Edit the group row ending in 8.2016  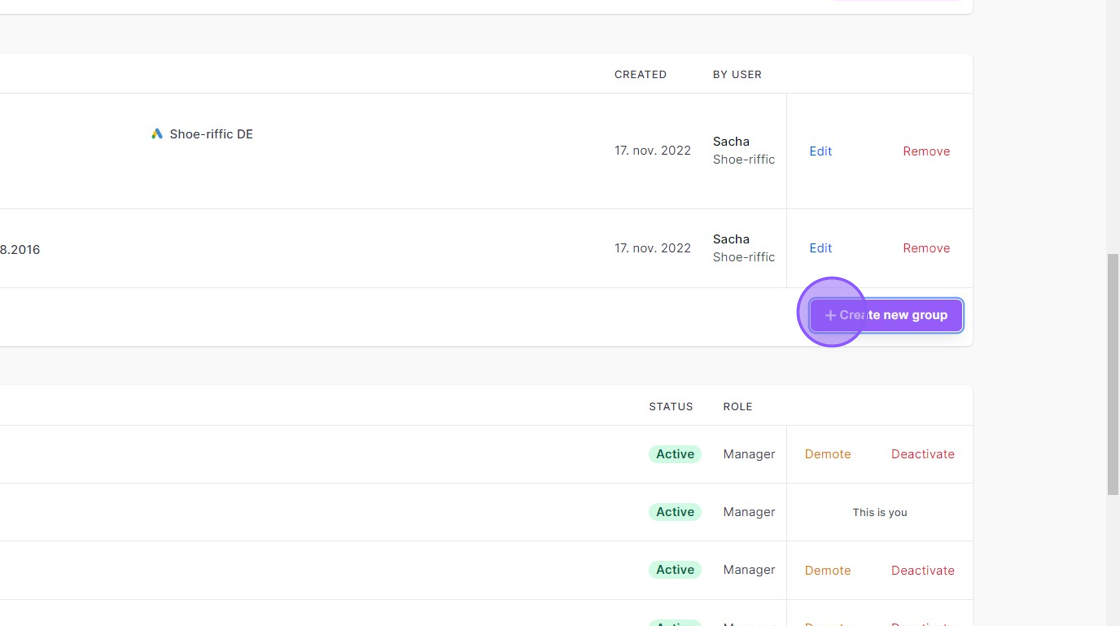tap(820, 248)
